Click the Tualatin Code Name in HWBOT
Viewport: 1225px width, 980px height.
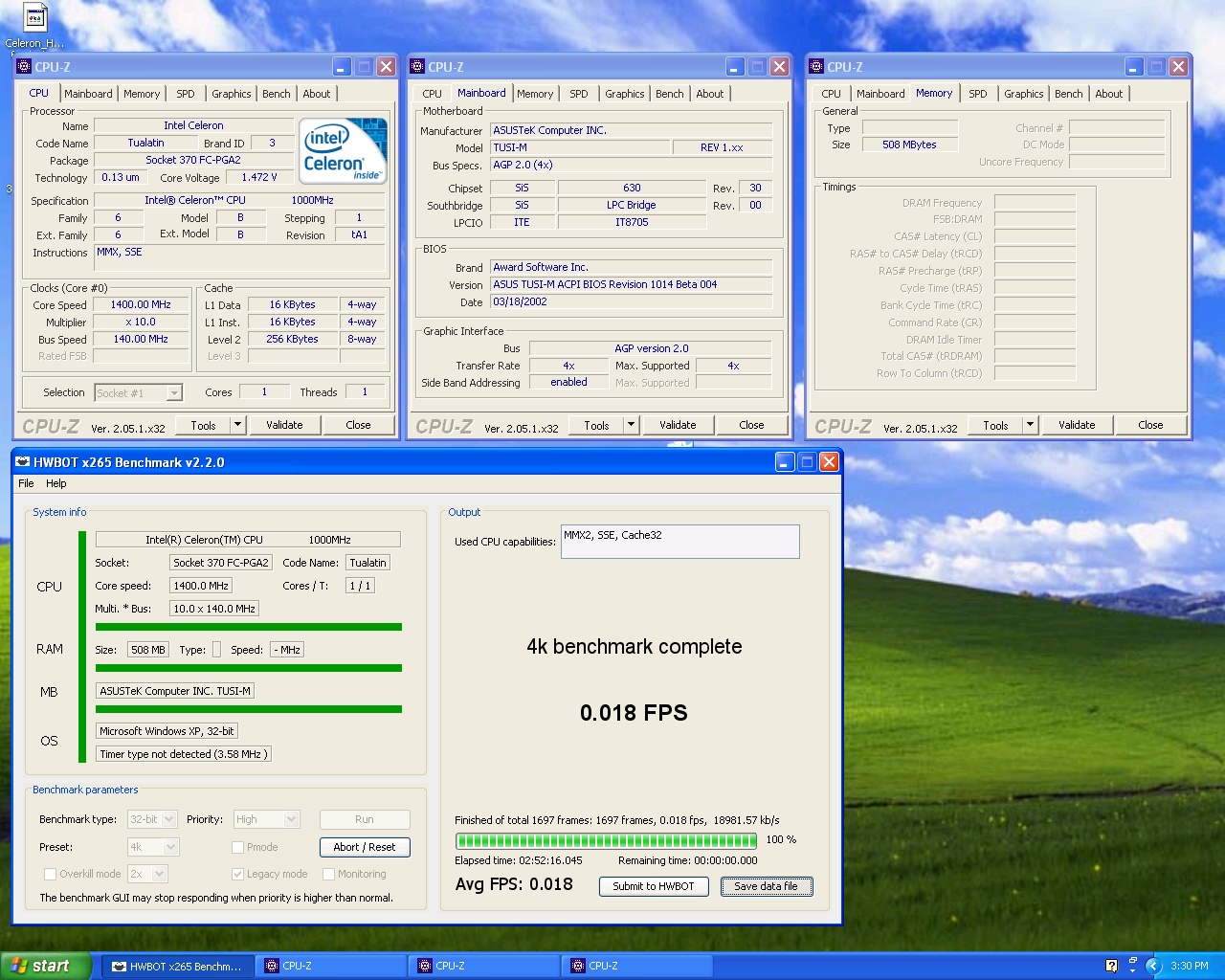[x=367, y=563]
